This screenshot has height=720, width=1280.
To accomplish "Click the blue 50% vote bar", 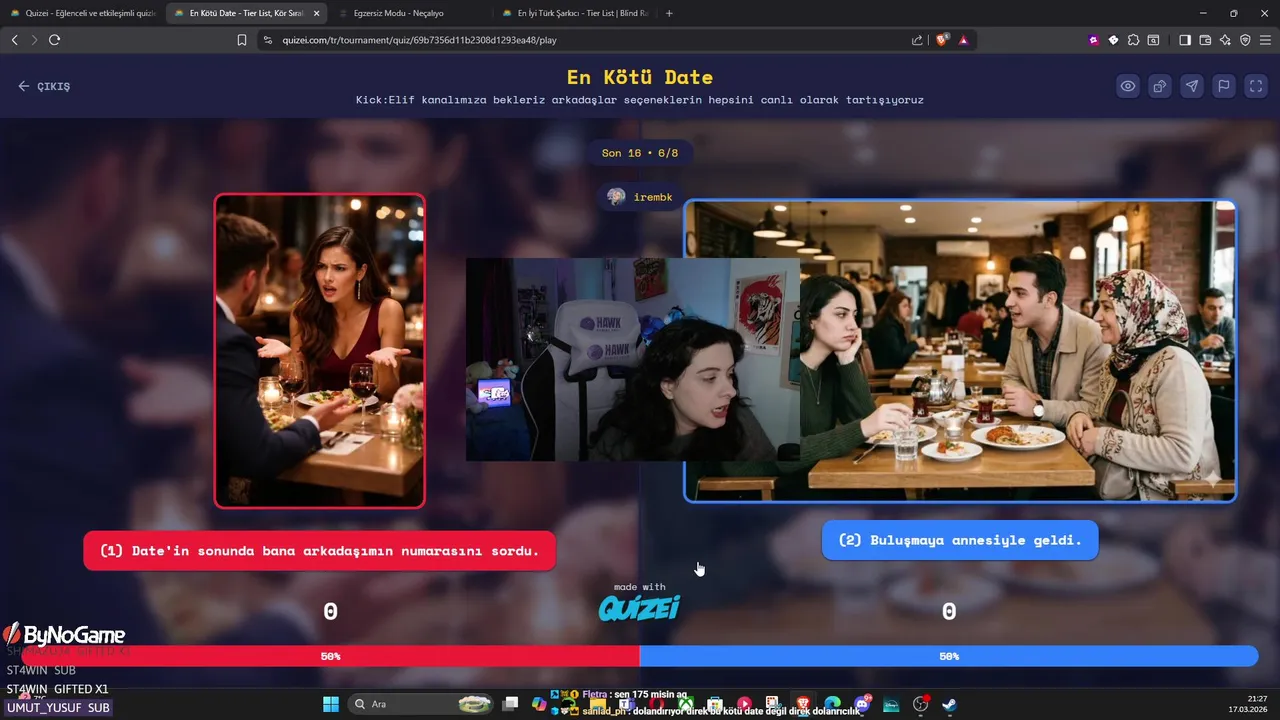I will click(949, 656).
